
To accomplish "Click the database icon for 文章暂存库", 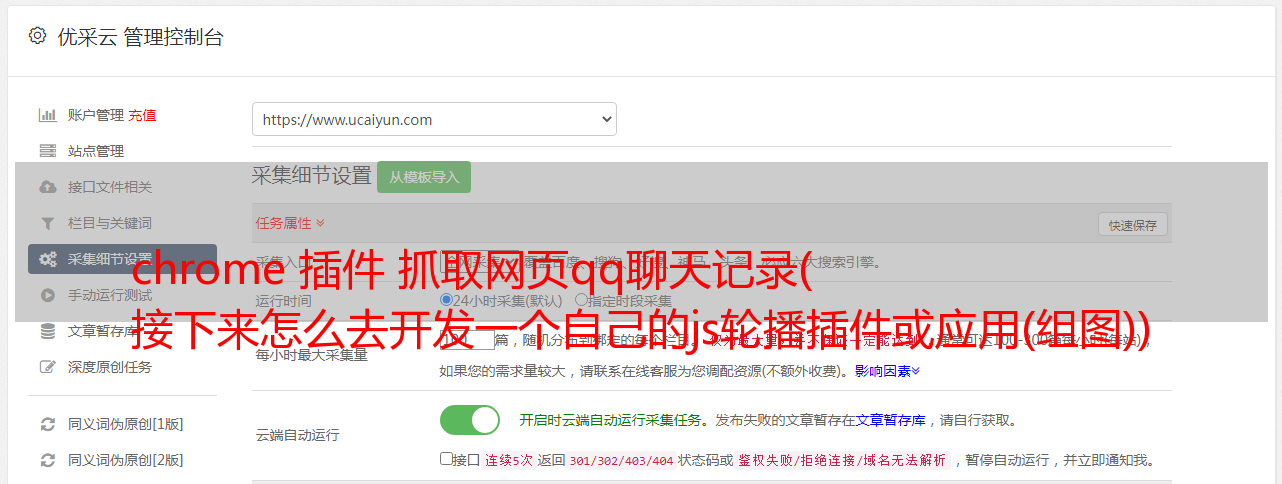I will point(47,331).
